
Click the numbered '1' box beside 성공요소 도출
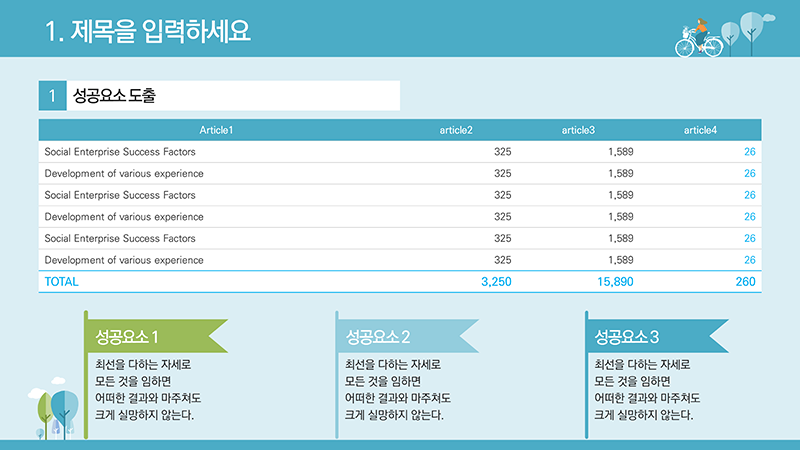click(53, 95)
